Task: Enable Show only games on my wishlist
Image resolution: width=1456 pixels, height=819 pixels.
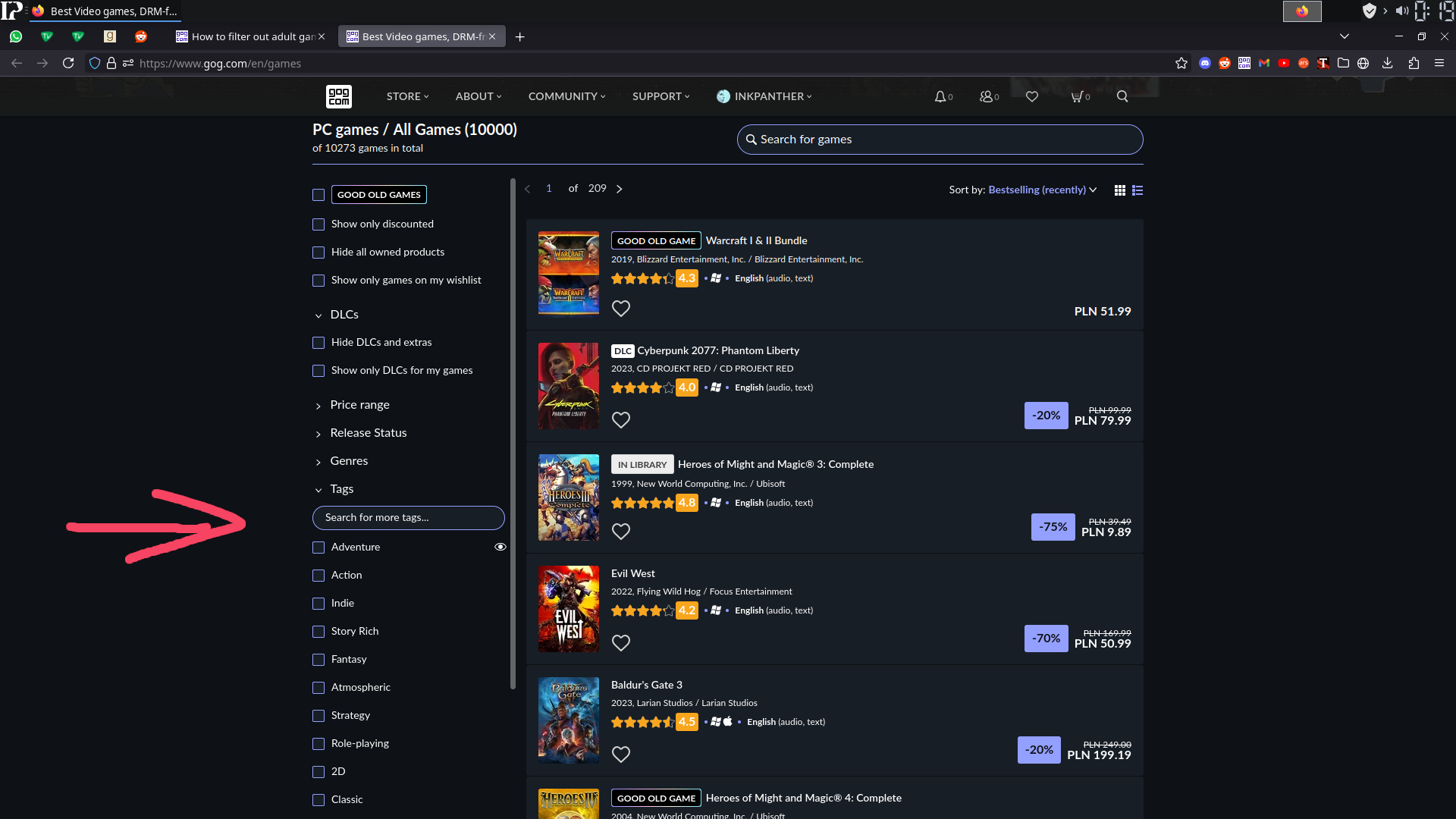Action: point(318,281)
